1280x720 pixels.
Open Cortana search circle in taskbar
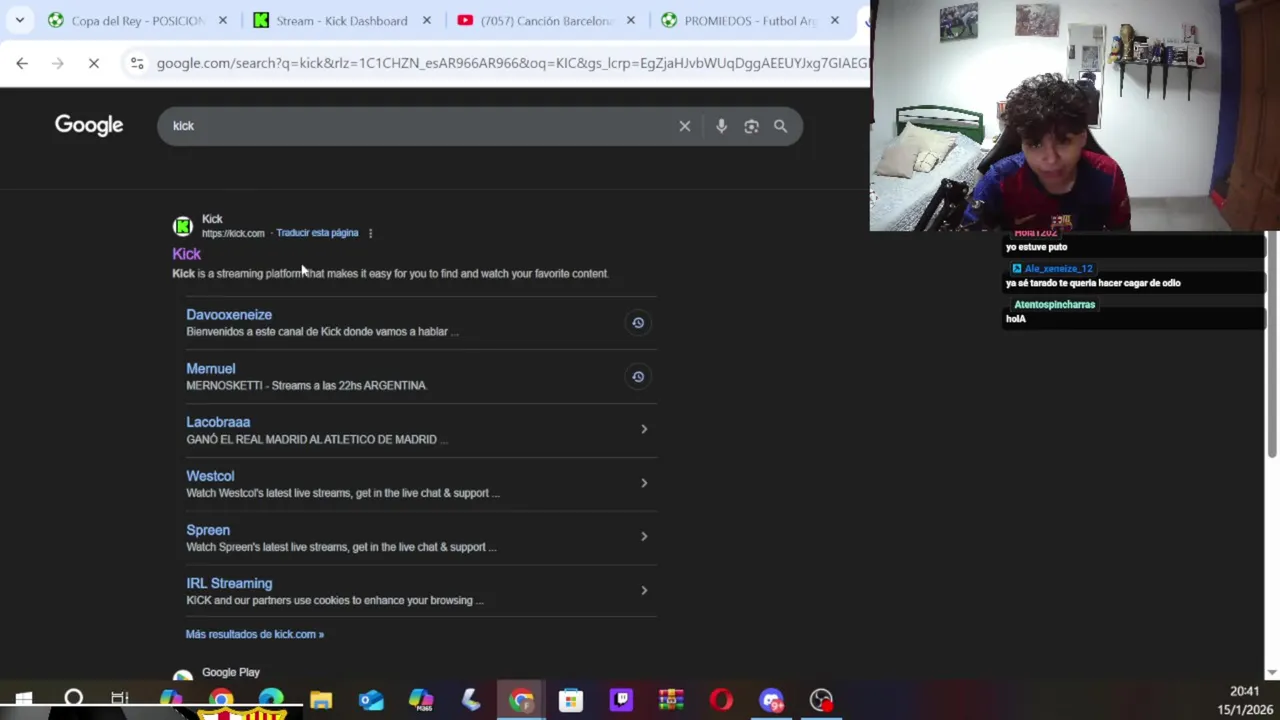73,699
